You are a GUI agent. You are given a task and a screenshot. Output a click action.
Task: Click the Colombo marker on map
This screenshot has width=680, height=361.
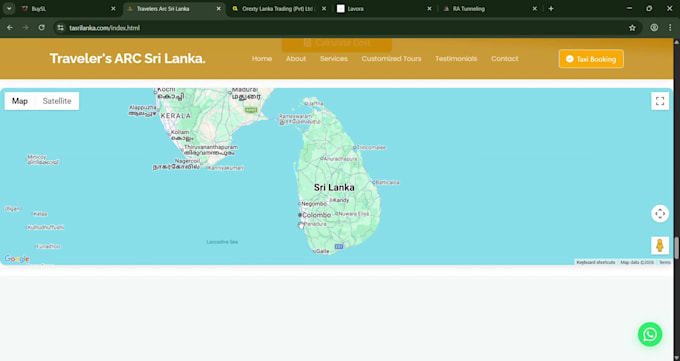coord(300,215)
